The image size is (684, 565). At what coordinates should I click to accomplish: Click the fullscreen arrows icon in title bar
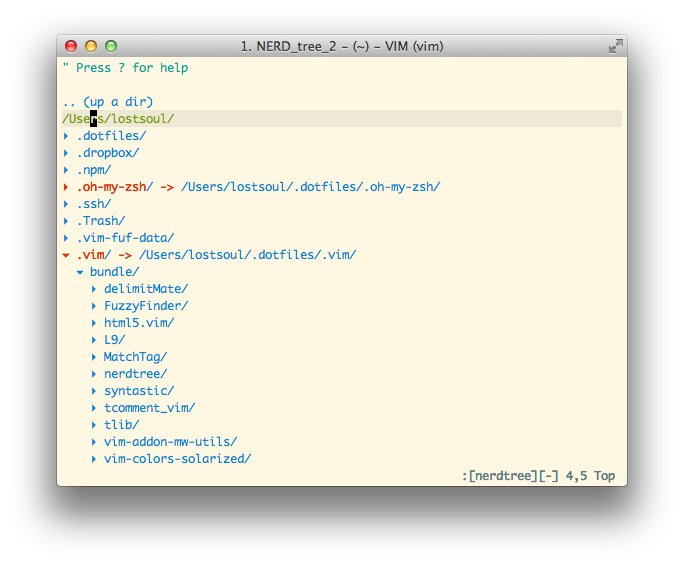(x=616, y=46)
